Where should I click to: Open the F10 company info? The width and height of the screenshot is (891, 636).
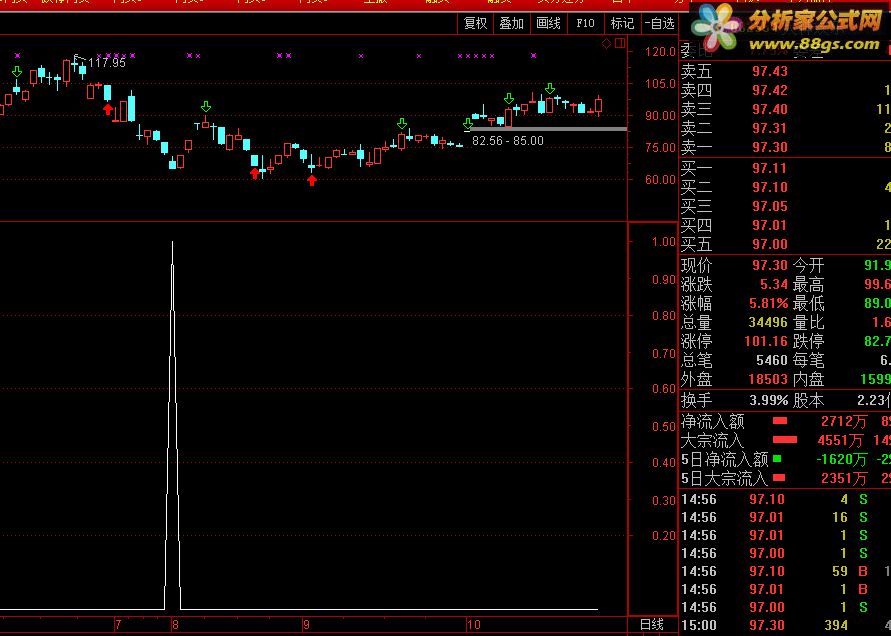tap(585, 23)
